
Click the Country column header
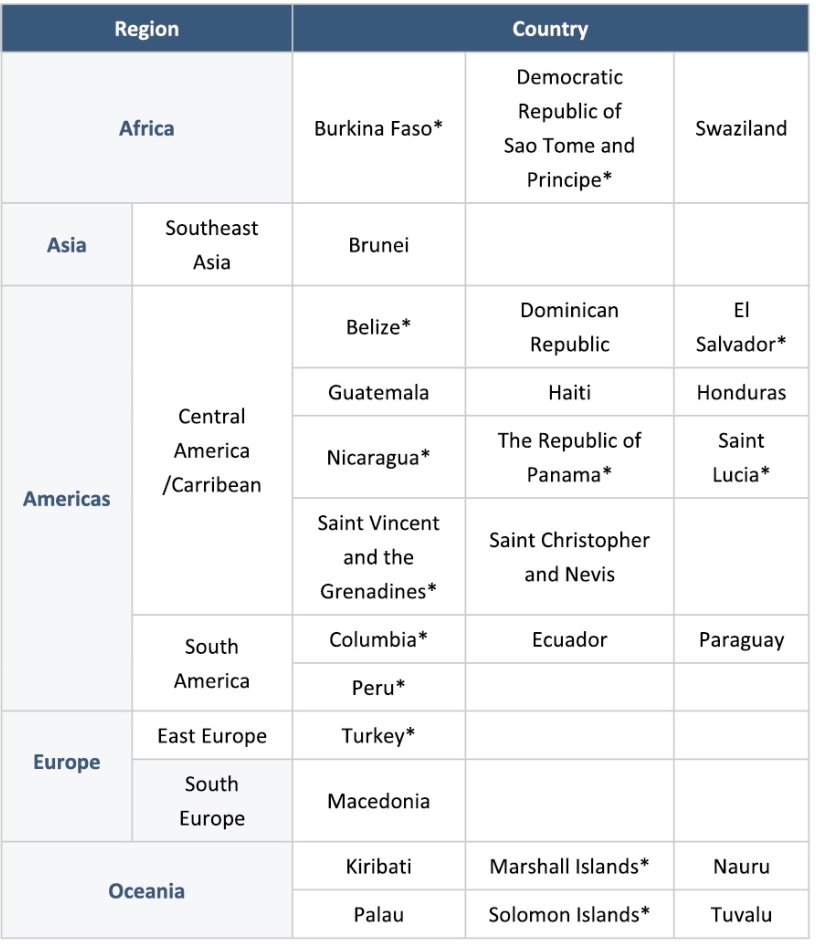tap(549, 29)
